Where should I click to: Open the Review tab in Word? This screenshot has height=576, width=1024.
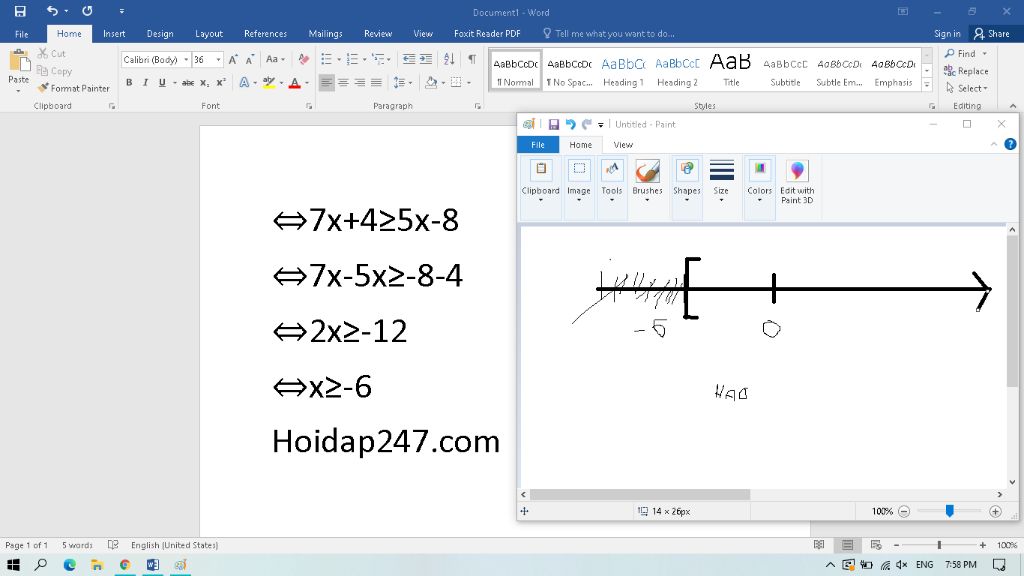(x=377, y=33)
